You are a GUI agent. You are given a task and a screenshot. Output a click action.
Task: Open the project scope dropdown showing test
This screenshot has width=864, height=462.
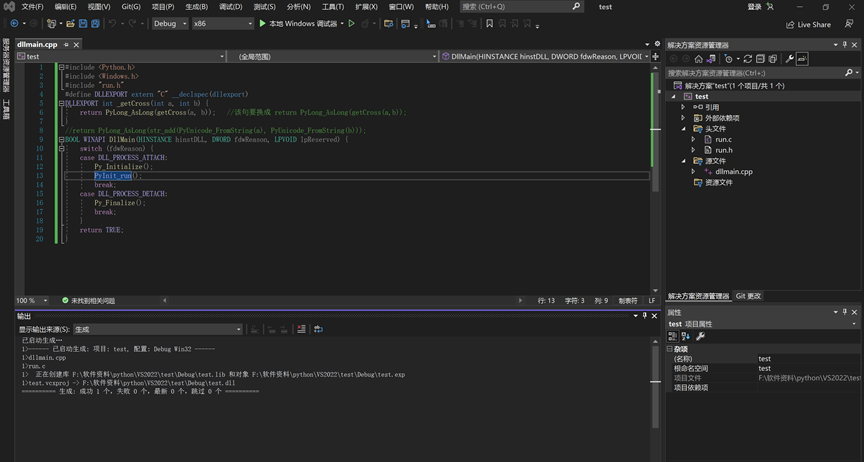(x=120, y=56)
